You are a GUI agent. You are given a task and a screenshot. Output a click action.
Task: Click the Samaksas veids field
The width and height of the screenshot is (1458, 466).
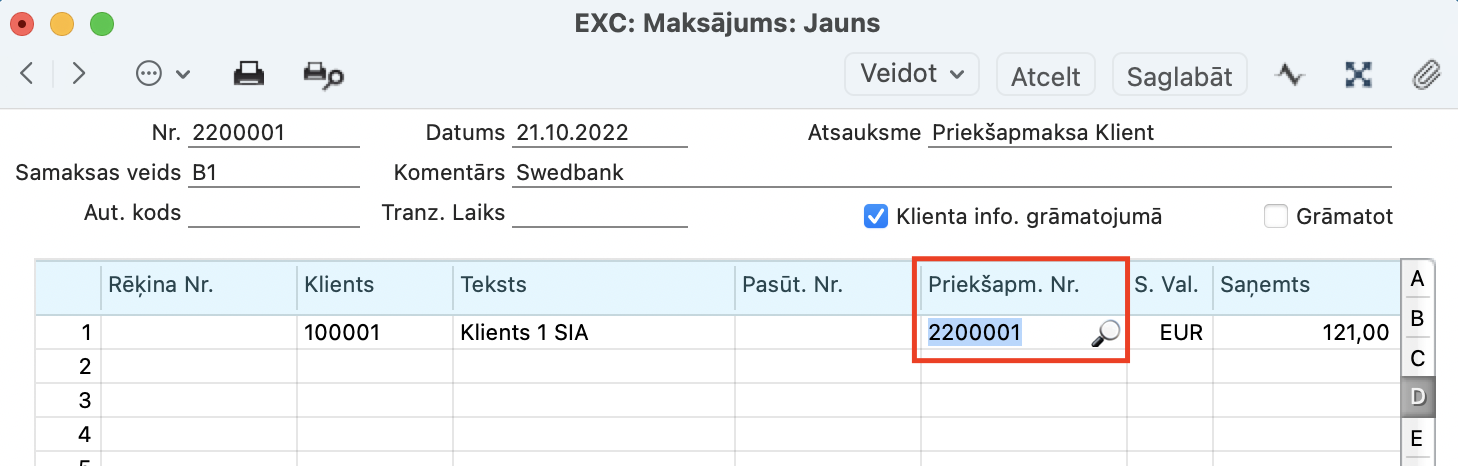(273, 172)
